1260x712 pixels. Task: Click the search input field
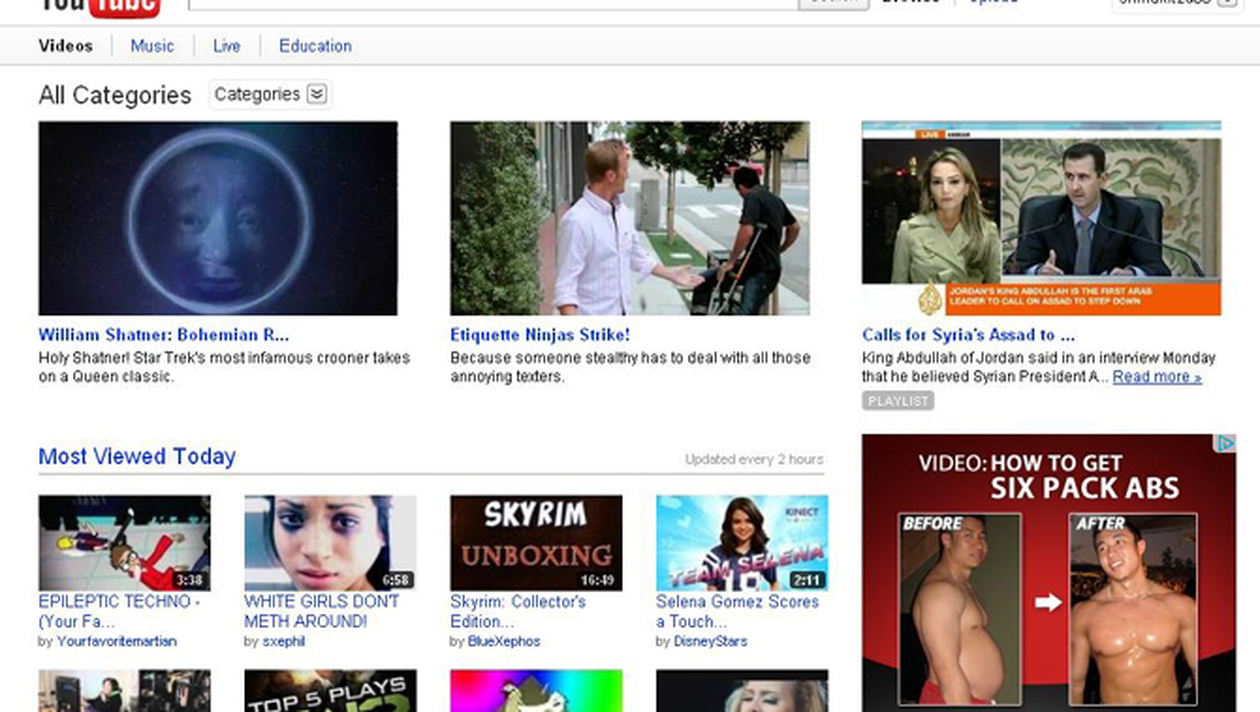click(x=492, y=4)
